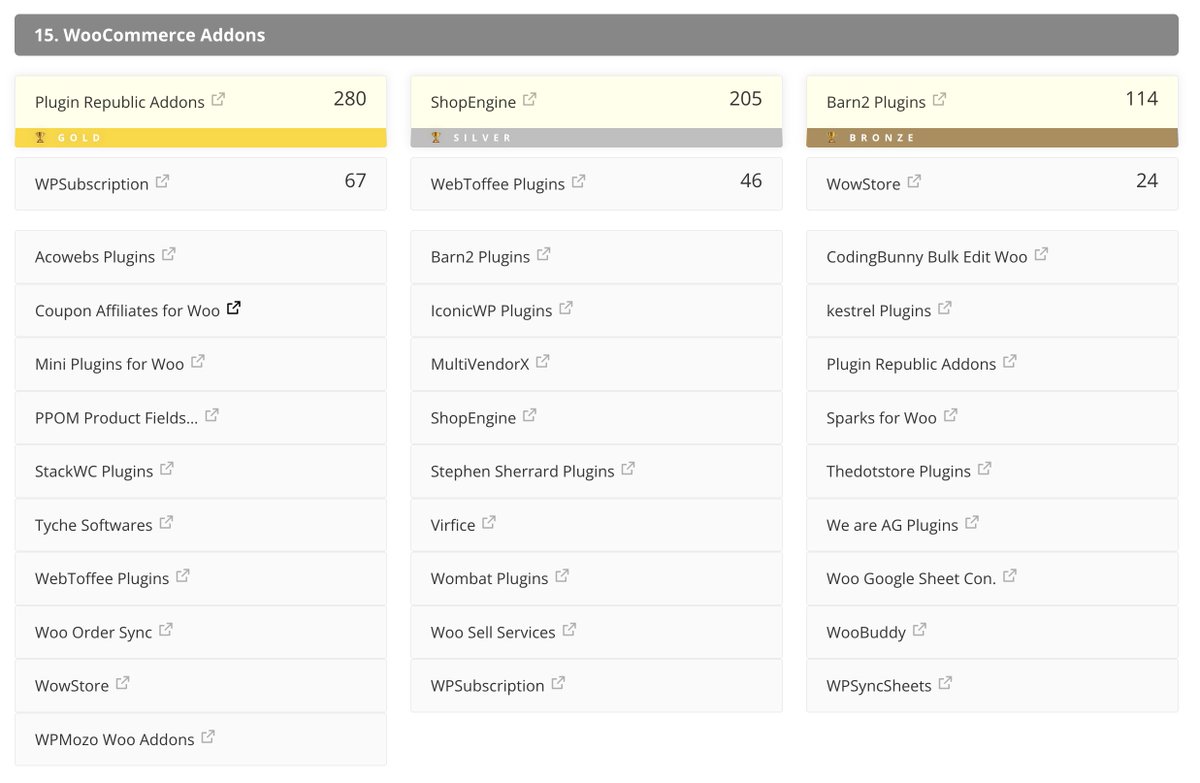The image size is (1200, 783).
Task: Open IconicWP Plugins list entry
Action: click(x=597, y=311)
